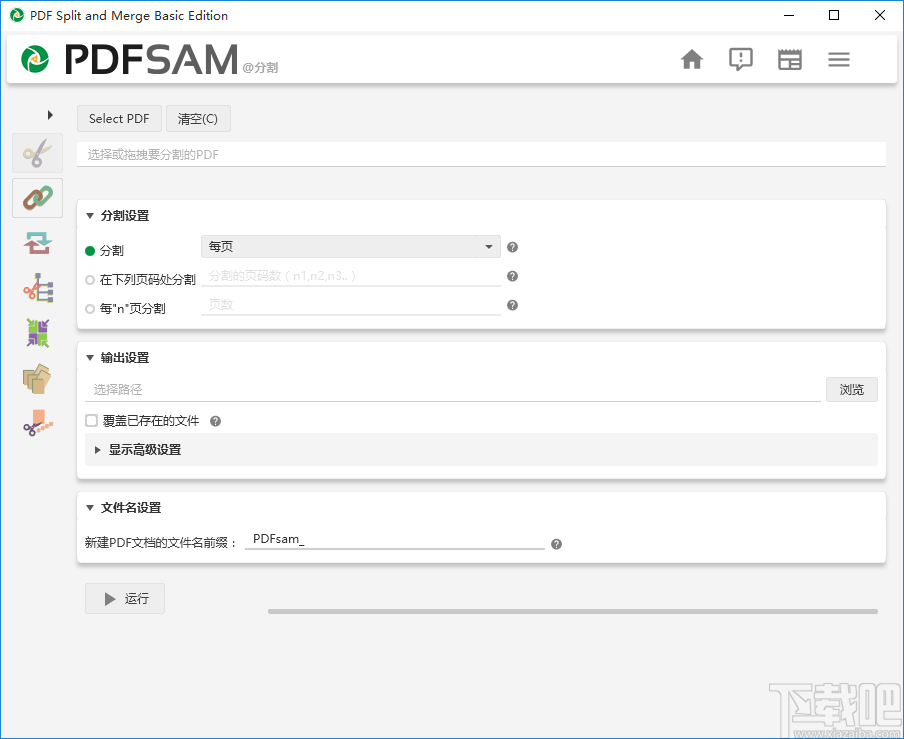The width and height of the screenshot is (904, 739).
Task: Enable the 覆盖已存在的文件 checkbox
Action: click(90, 420)
